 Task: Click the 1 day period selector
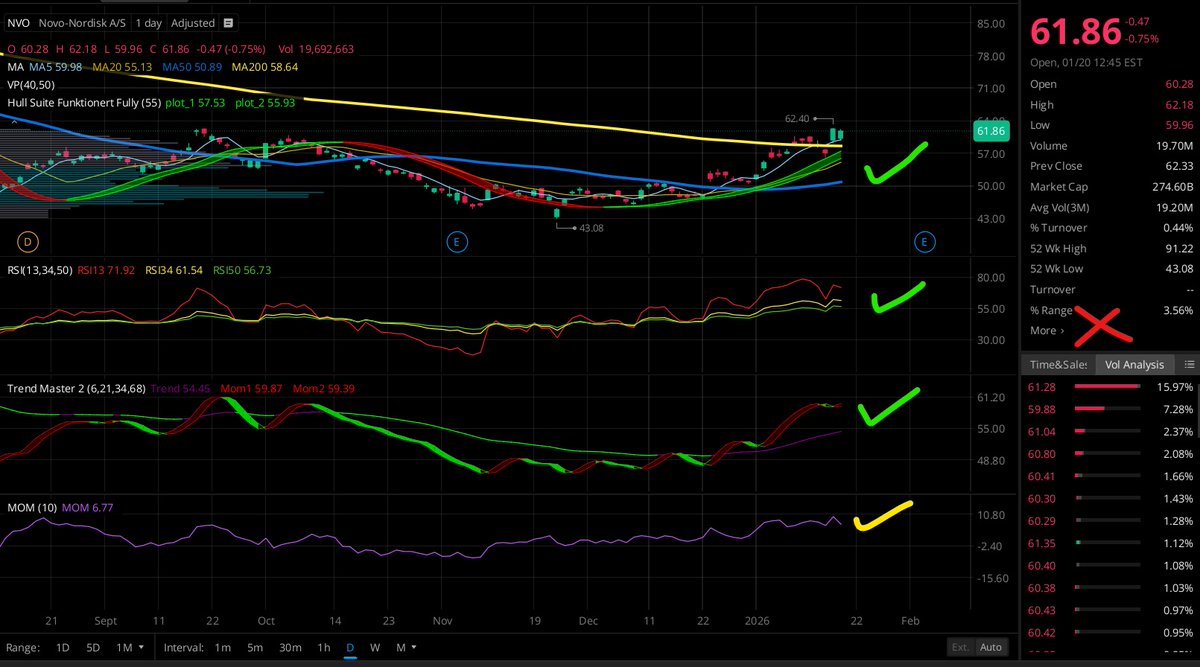[x=147, y=23]
